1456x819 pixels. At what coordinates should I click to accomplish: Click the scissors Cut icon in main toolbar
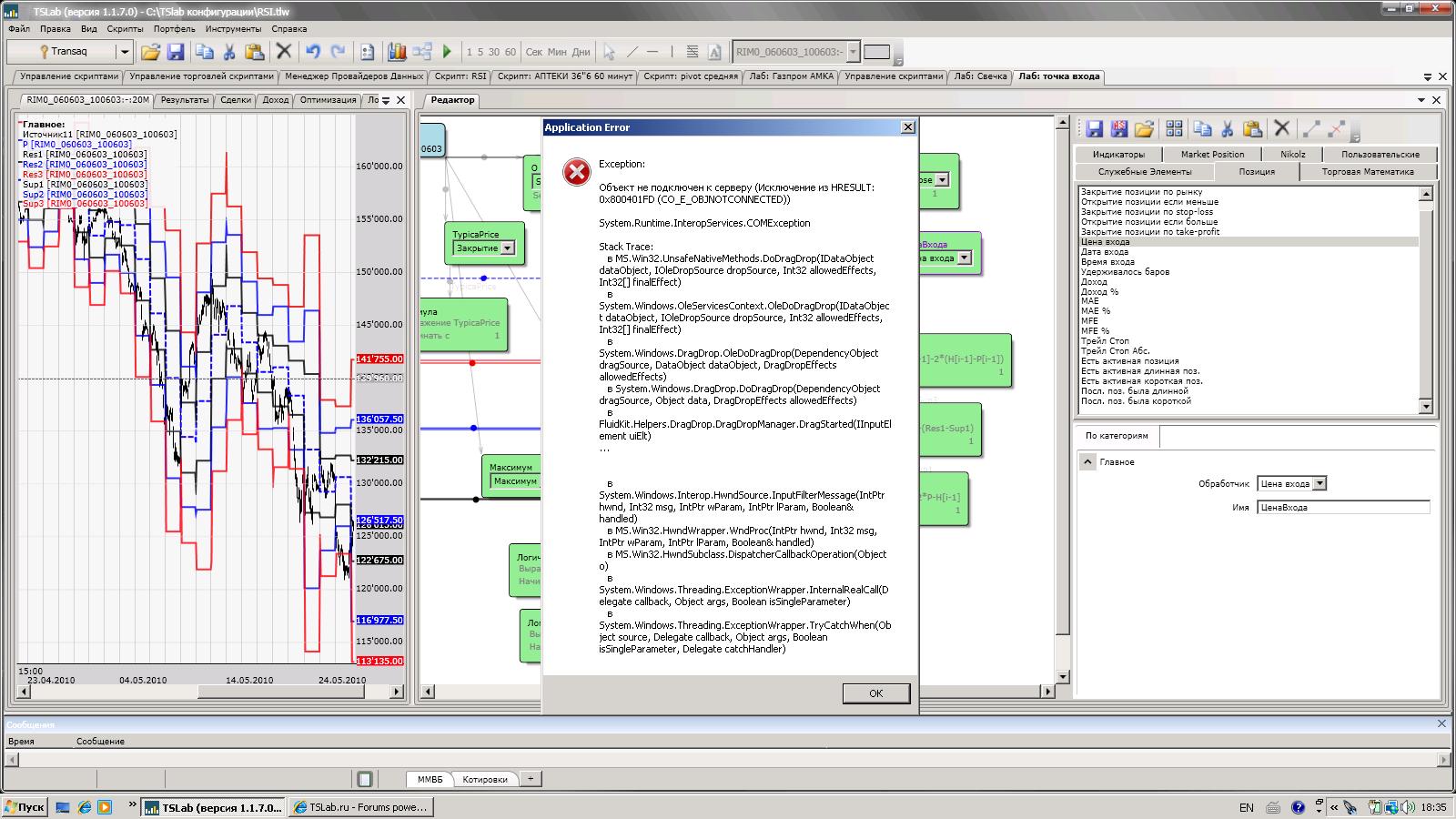coord(230,52)
